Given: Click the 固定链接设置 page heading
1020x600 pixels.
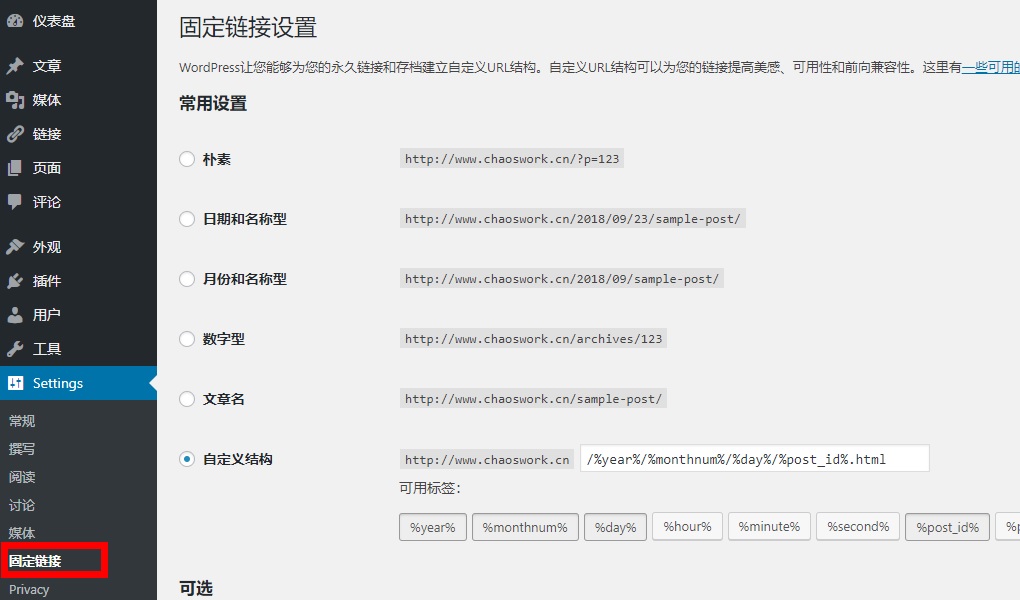Looking at the screenshot, I should tap(248, 28).
